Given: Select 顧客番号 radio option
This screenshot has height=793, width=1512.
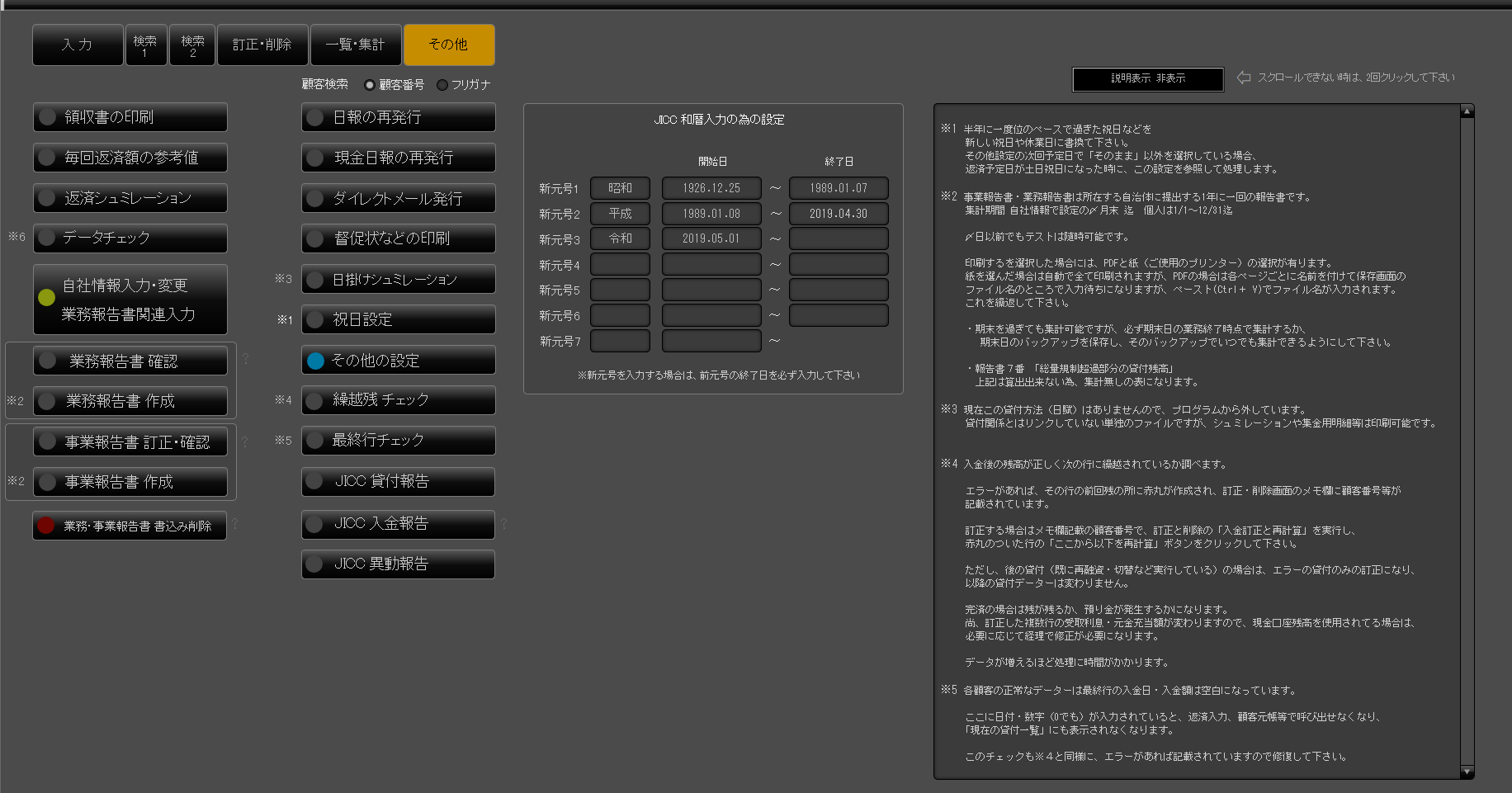Looking at the screenshot, I should (370, 85).
